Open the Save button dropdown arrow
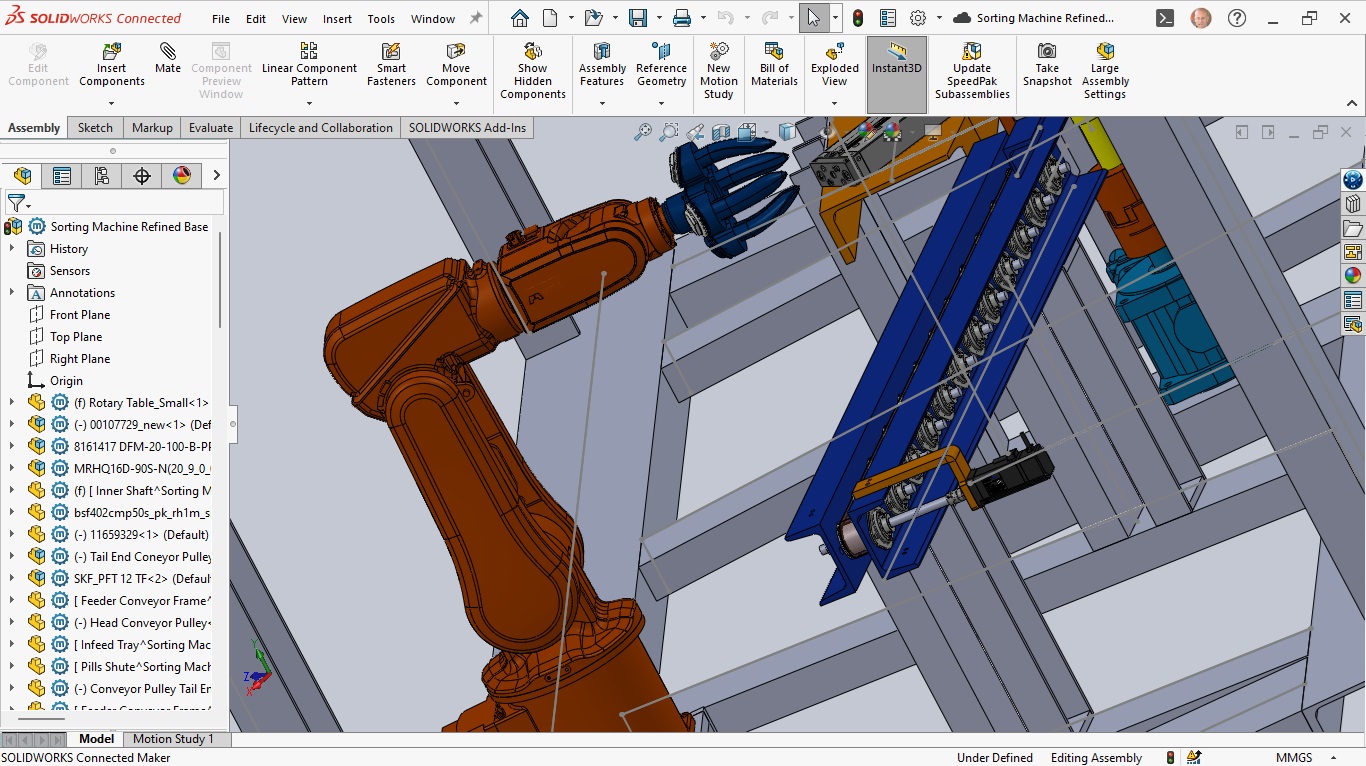The height and width of the screenshot is (766, 1366). (x=658, y=18)
